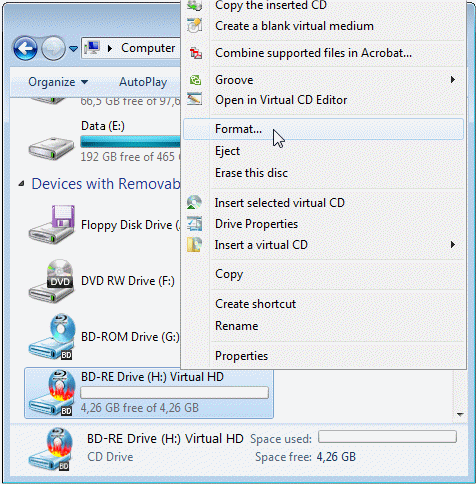Click the DVD RW Drive (F:) label
The height and width of the screenshot is (484, 476).
click(128, 281)
